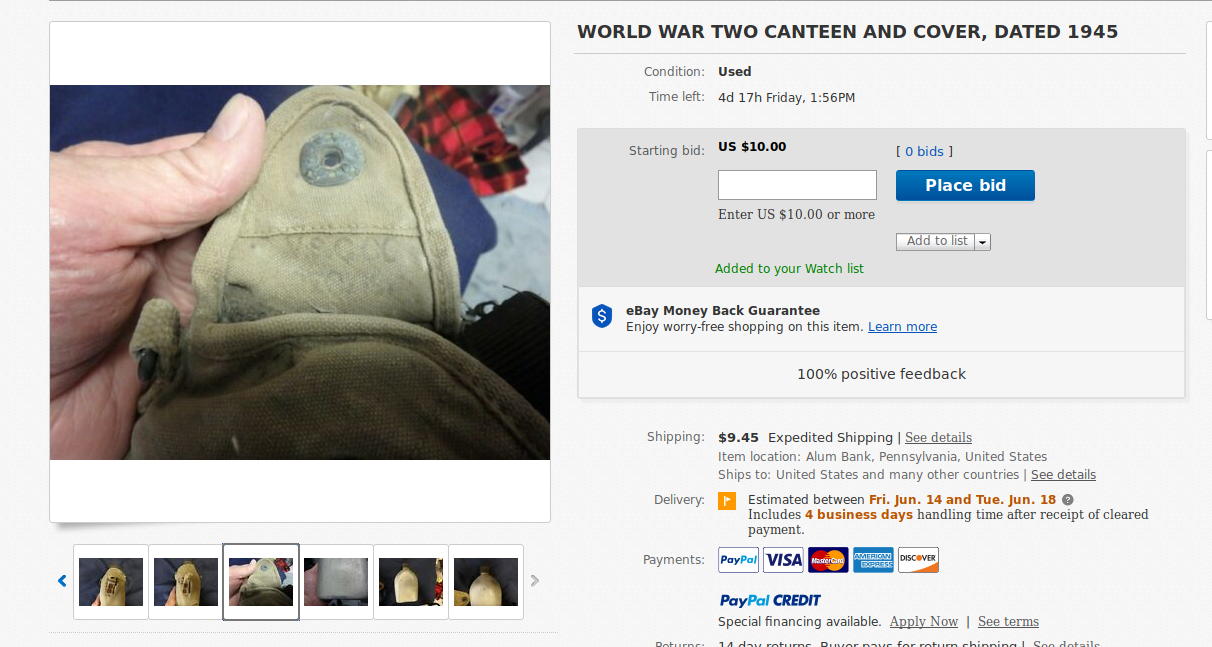Click the Add to list button
Viewport: 1212px width, 647px height.
936,241
